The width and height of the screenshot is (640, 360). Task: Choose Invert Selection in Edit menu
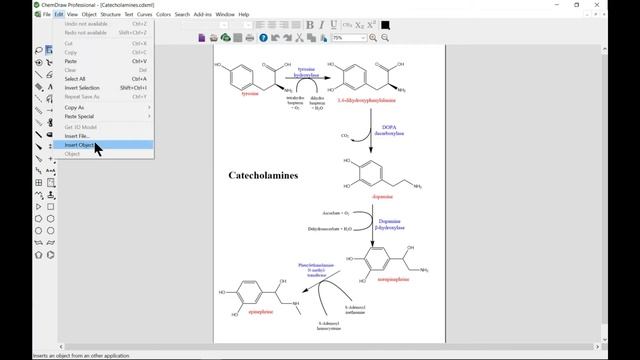coord(103,88)
